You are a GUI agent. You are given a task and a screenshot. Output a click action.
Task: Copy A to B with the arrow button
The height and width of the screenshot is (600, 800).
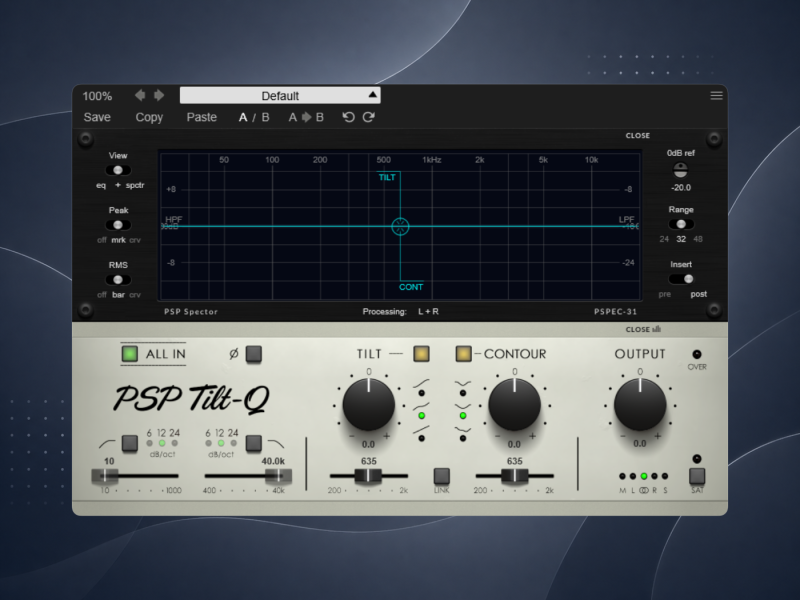(x=306, y=117)
